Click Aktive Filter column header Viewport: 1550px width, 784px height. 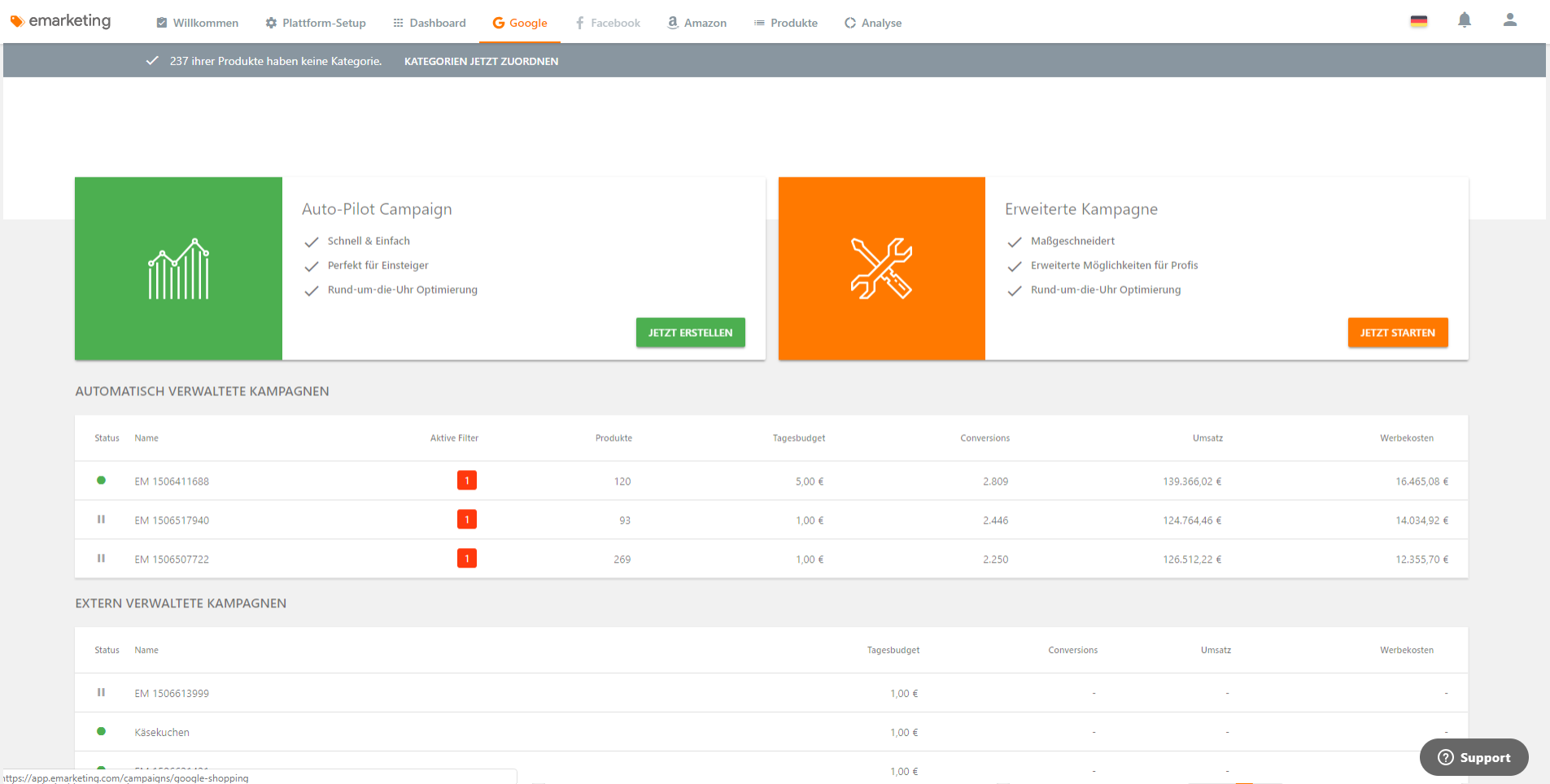tap(454, 438)
